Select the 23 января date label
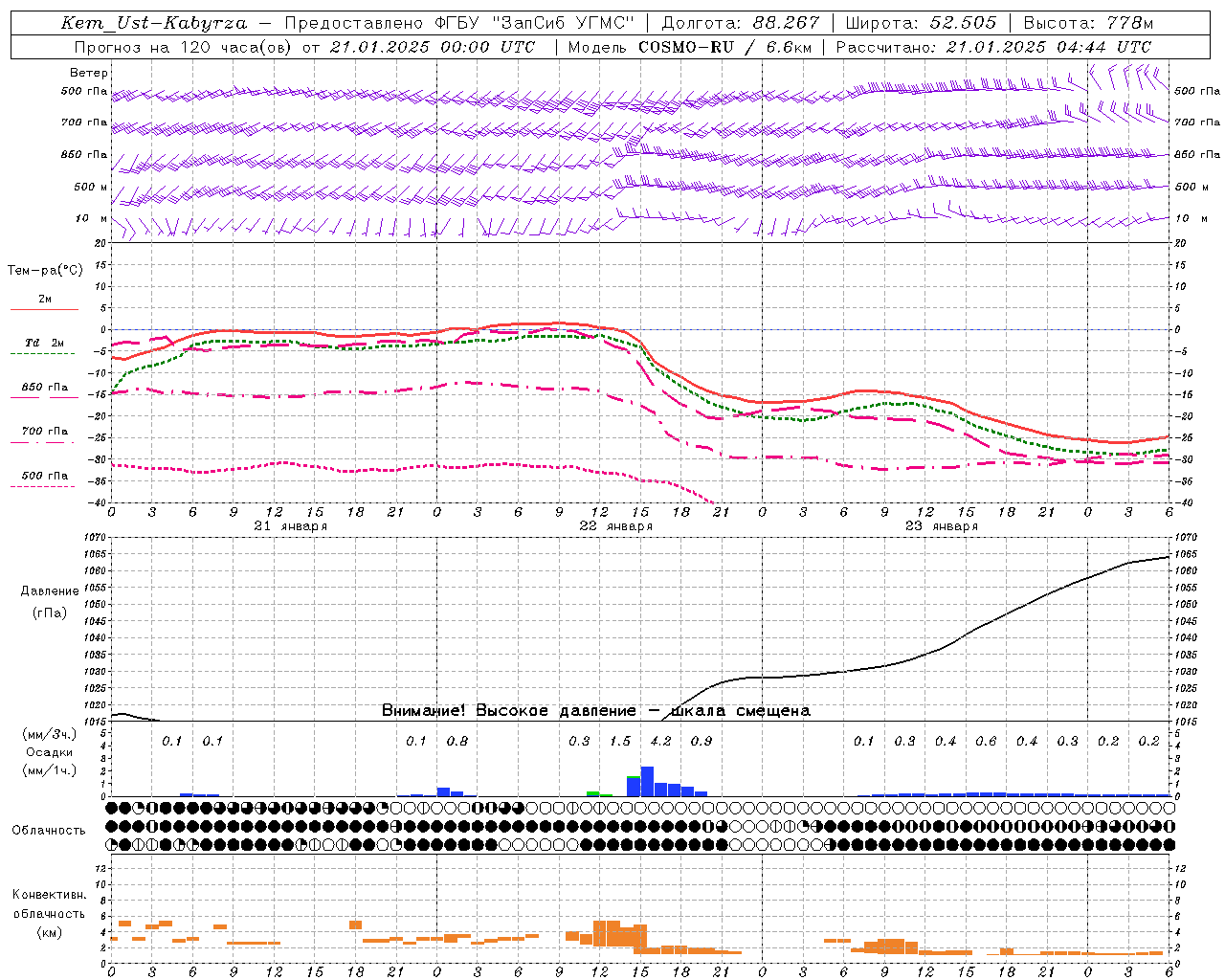1225x980 pixels. [x=942, y=526]
